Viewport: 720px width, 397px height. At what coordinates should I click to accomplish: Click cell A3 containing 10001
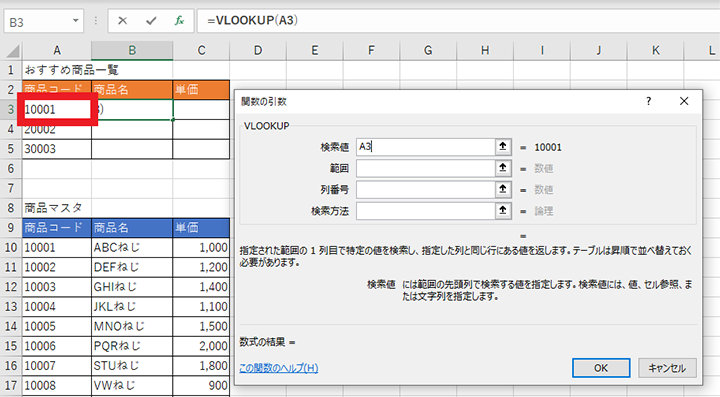56,109
